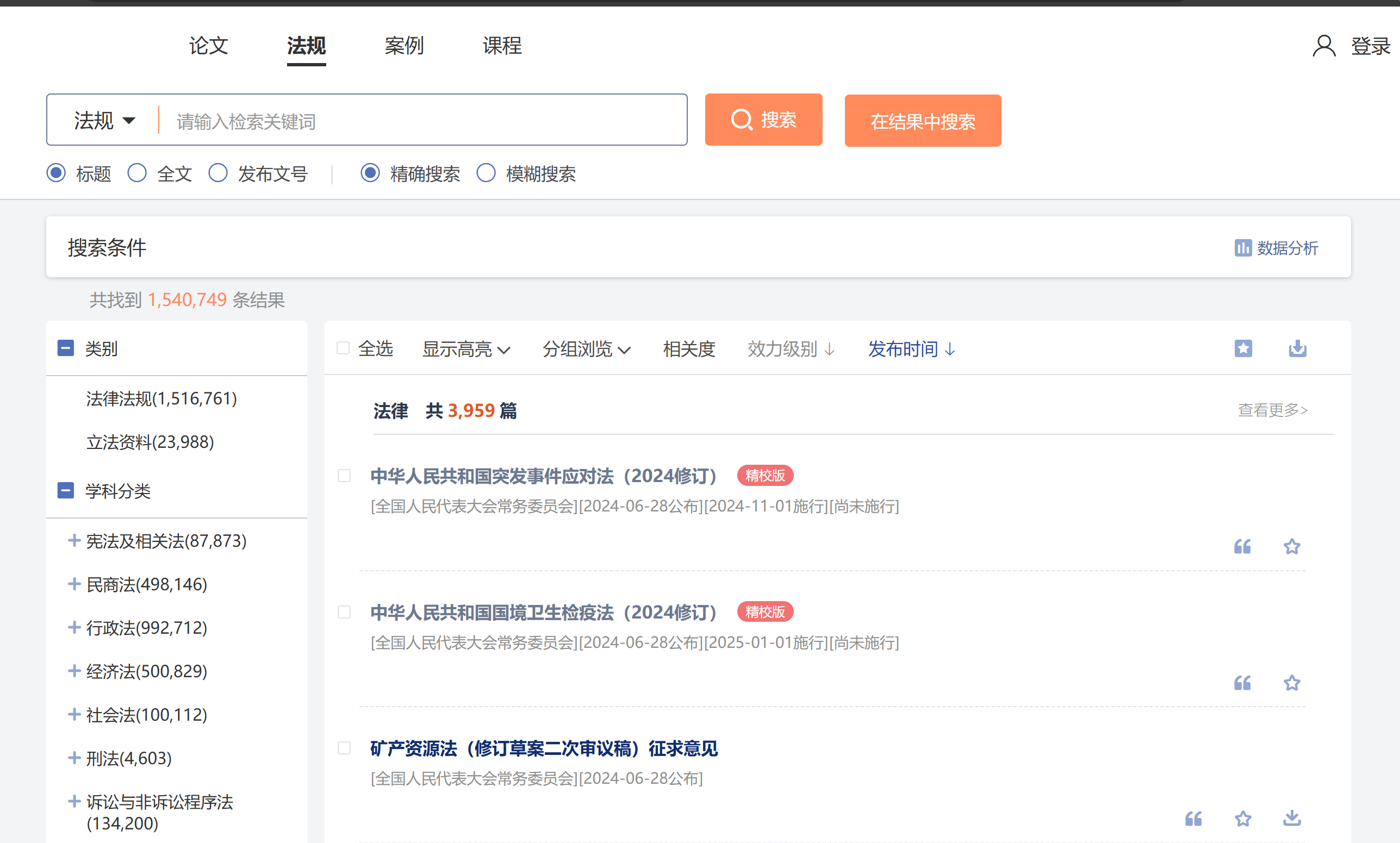Open the 法规 search type dropdown

104,121
